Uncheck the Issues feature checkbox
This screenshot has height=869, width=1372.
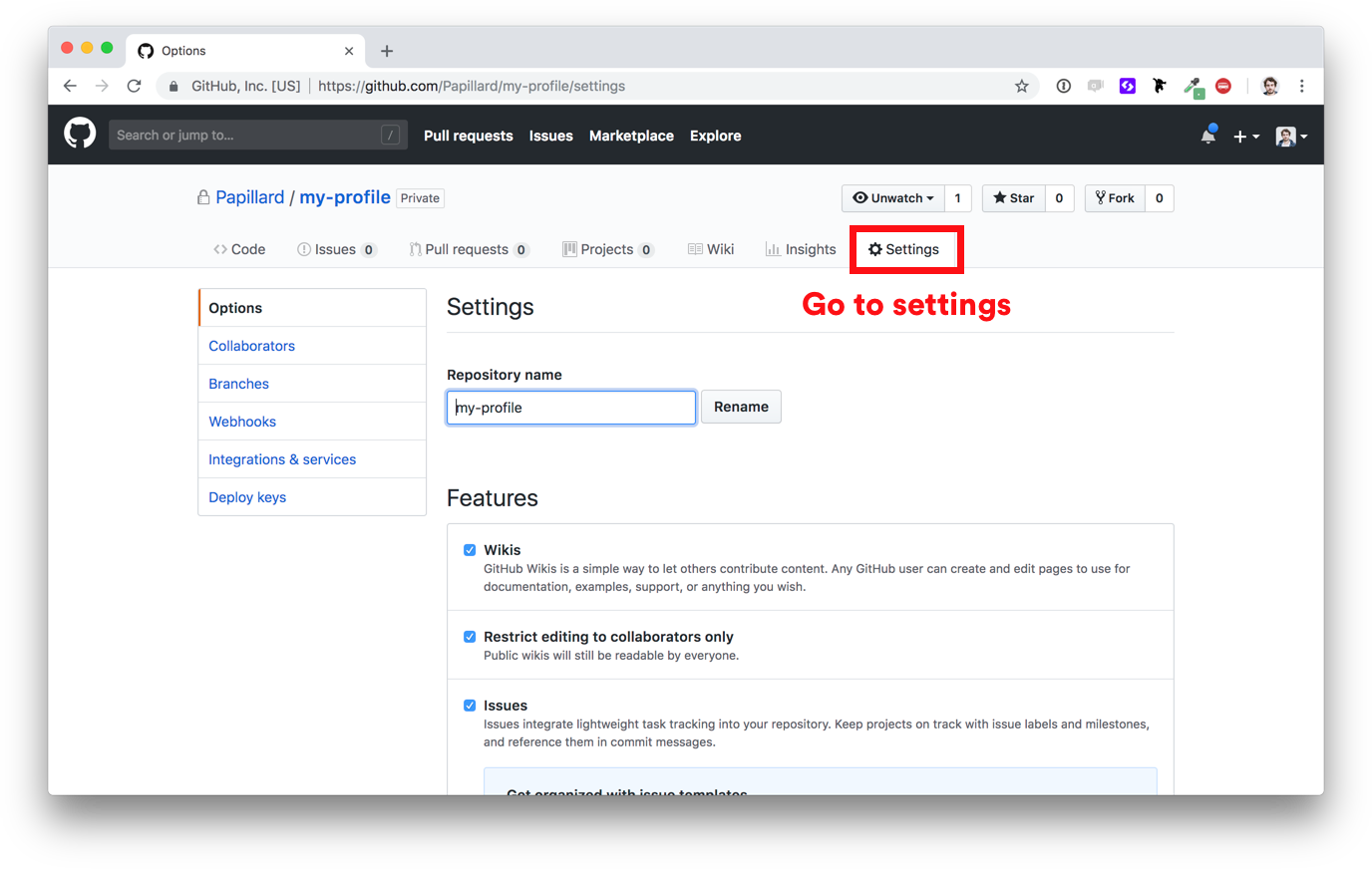[x=470, y=706]
